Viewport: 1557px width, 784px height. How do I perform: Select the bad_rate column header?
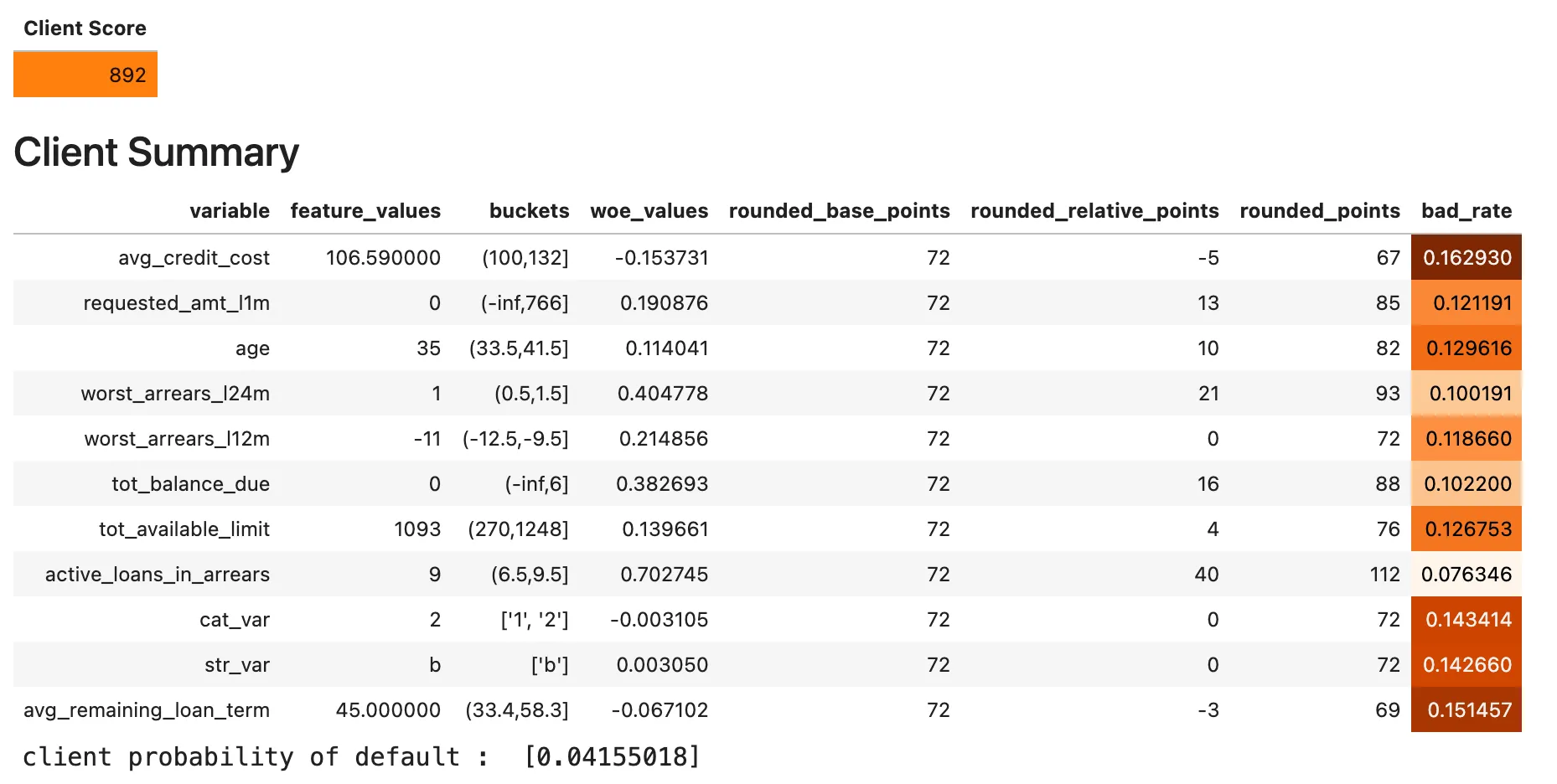(1466, 211)
